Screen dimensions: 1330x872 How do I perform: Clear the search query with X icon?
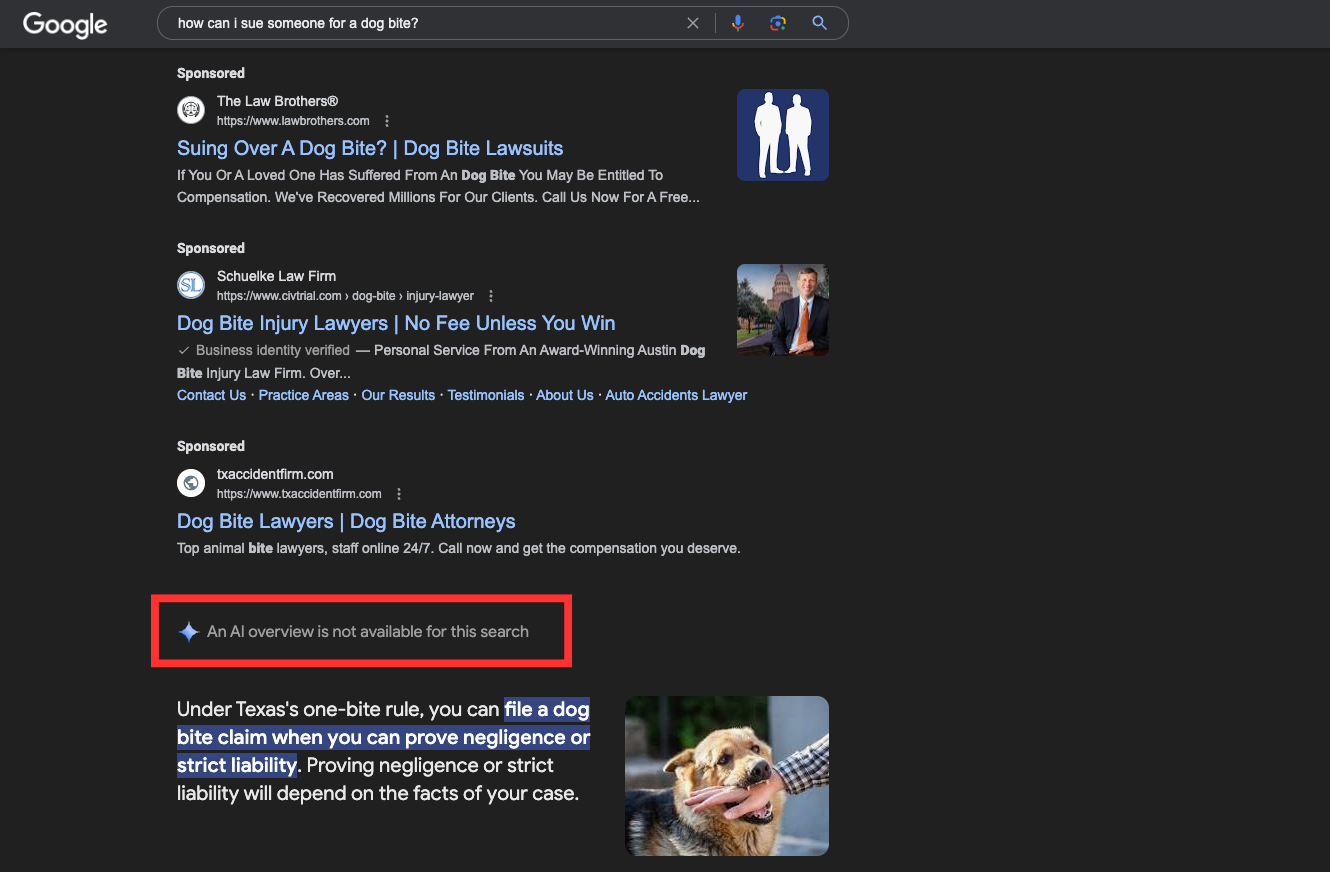[x=693, y=23]
